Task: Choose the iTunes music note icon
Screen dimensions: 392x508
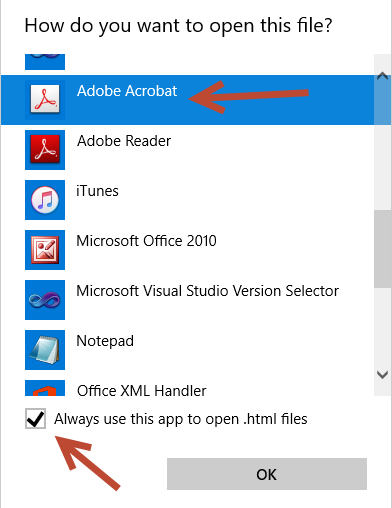Action: point(45,200)
